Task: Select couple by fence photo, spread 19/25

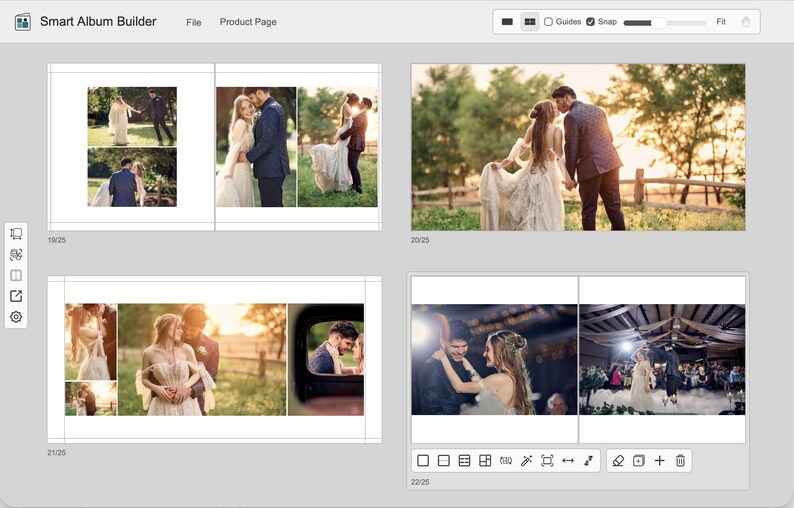Action: 132,177
